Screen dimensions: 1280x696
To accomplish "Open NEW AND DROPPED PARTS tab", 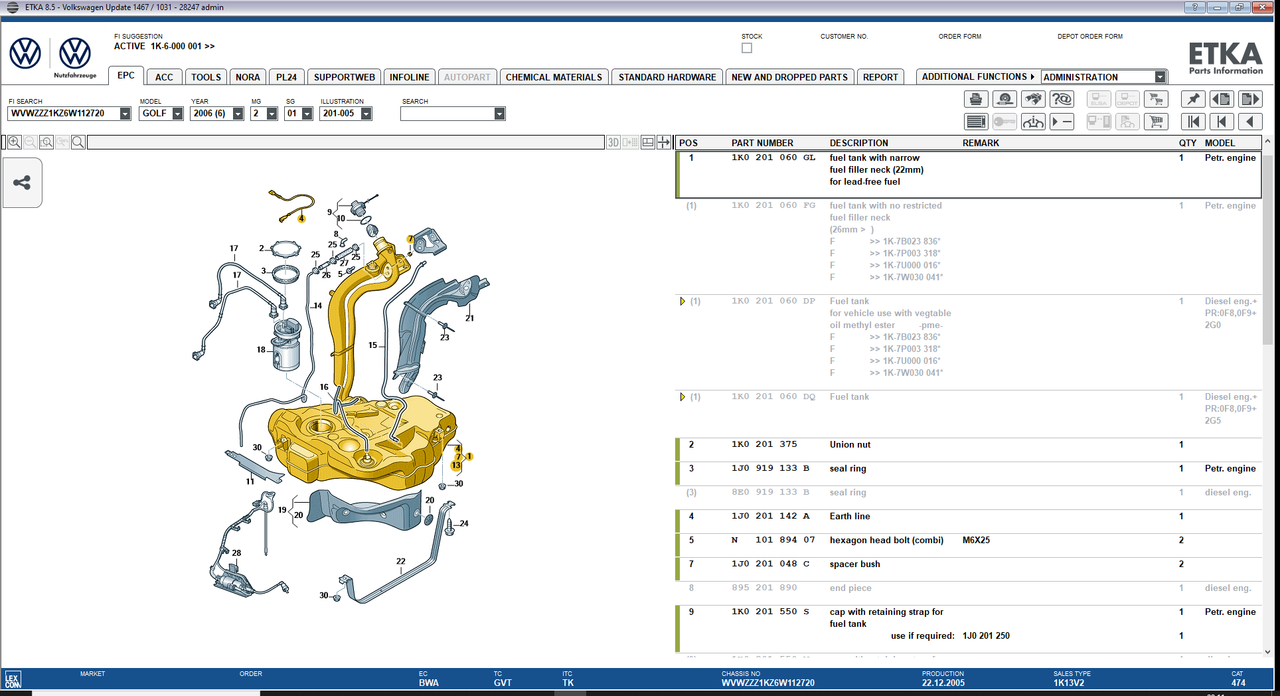I will [789, 77].
